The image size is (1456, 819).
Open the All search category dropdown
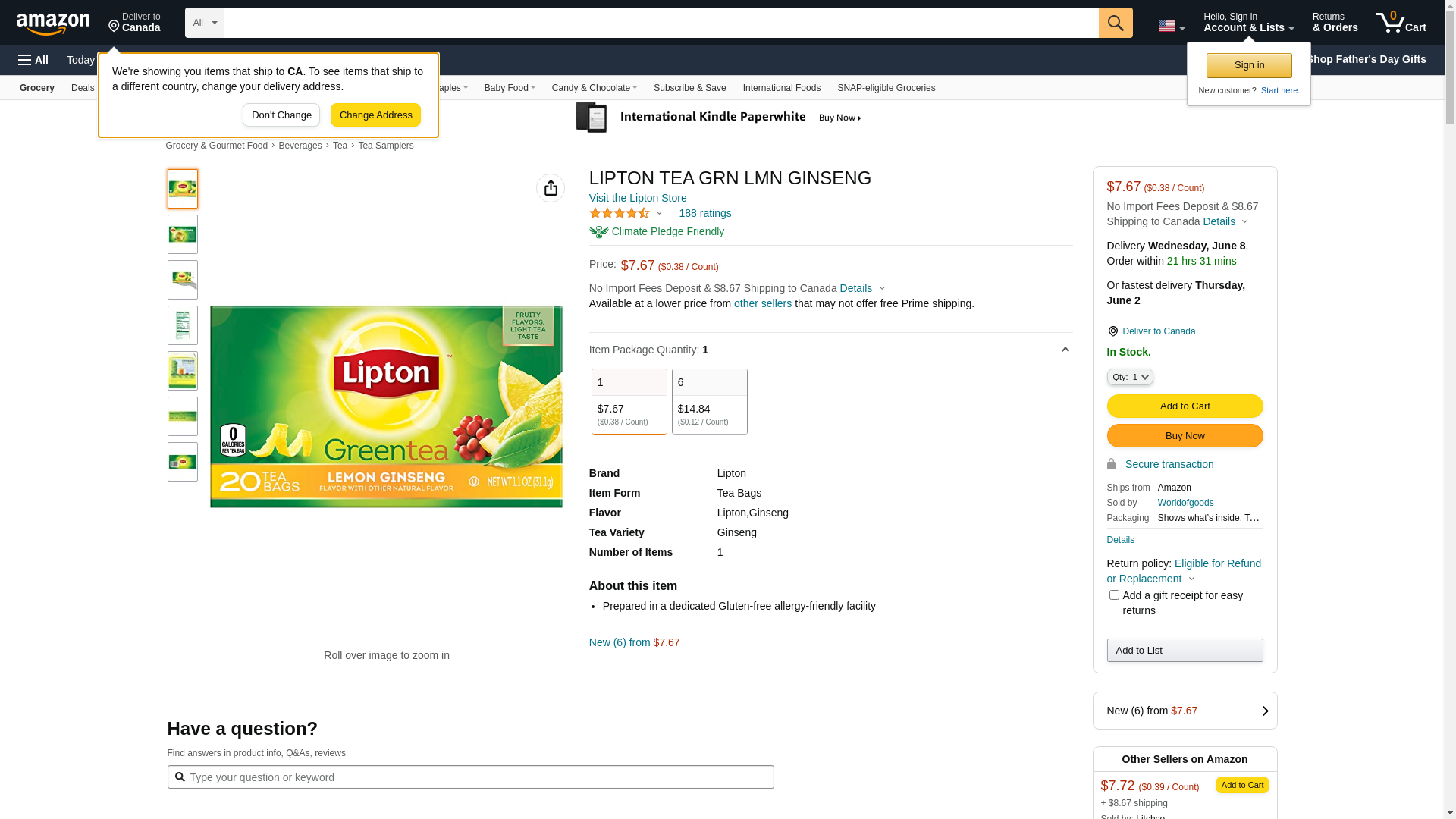coord(205,23)
